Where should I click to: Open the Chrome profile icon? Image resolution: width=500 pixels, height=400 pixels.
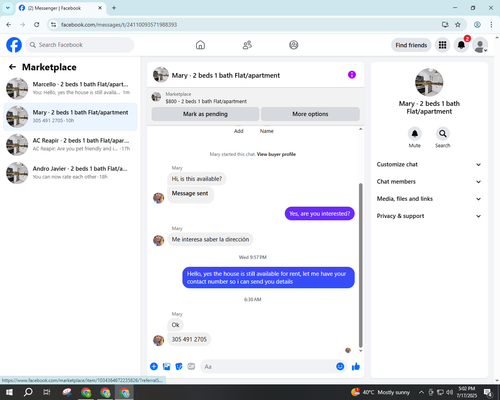click(477, 25)
